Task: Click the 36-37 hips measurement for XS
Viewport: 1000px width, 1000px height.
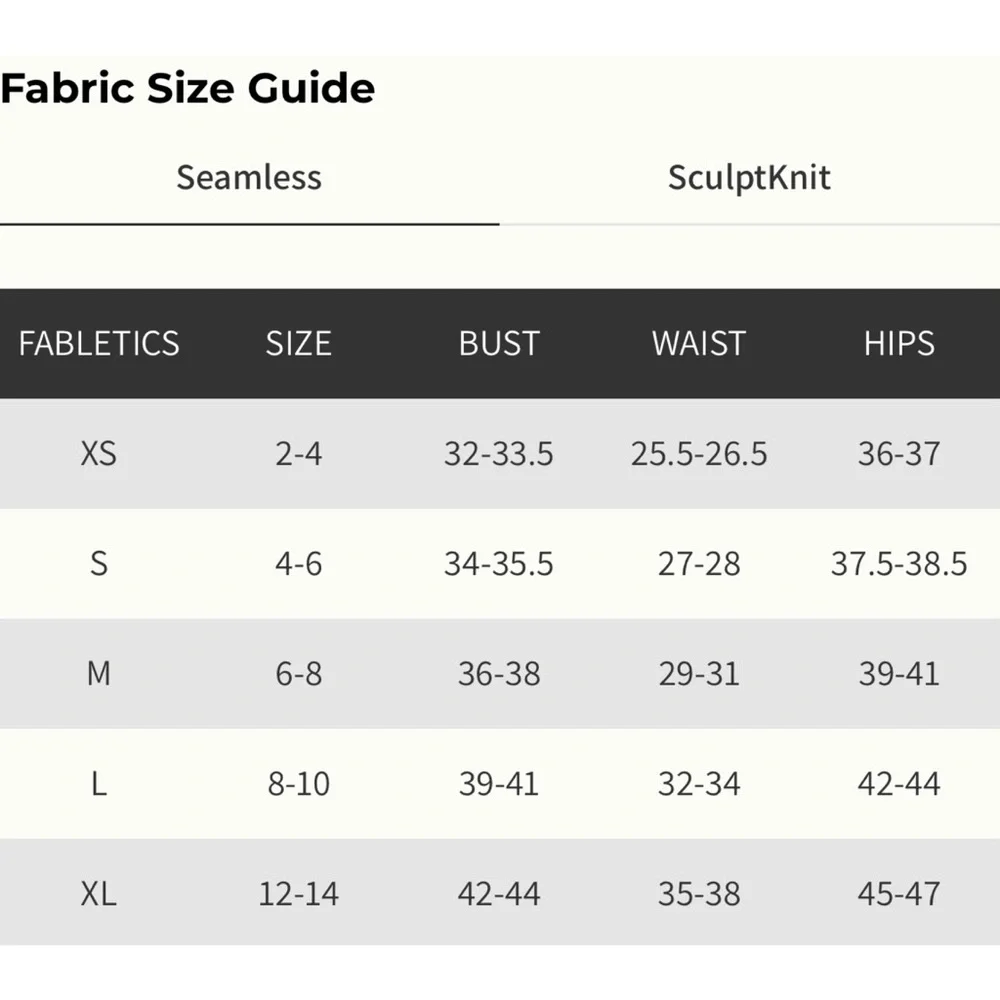Action: (x=899, y=454)
